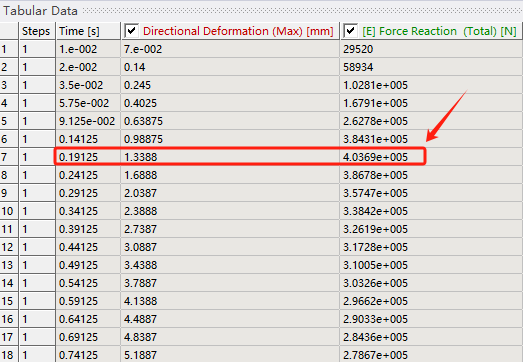Select time cell 3.5e-002
The height and width of the screenshot is (362, 523).
(x=88, y=85)
